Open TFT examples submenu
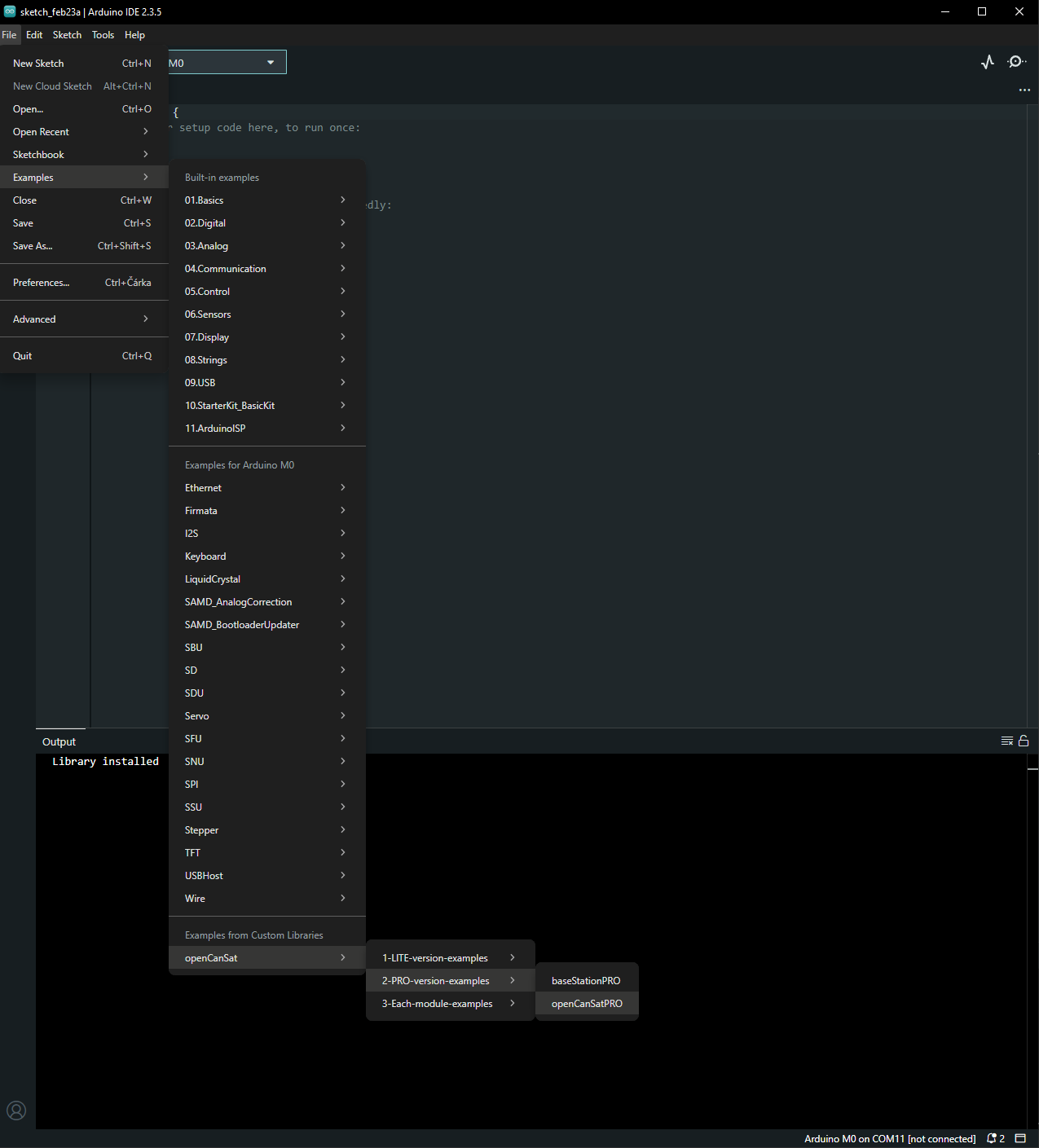The width and height of the screenshot is (1039, 1148). pos(267,853)
